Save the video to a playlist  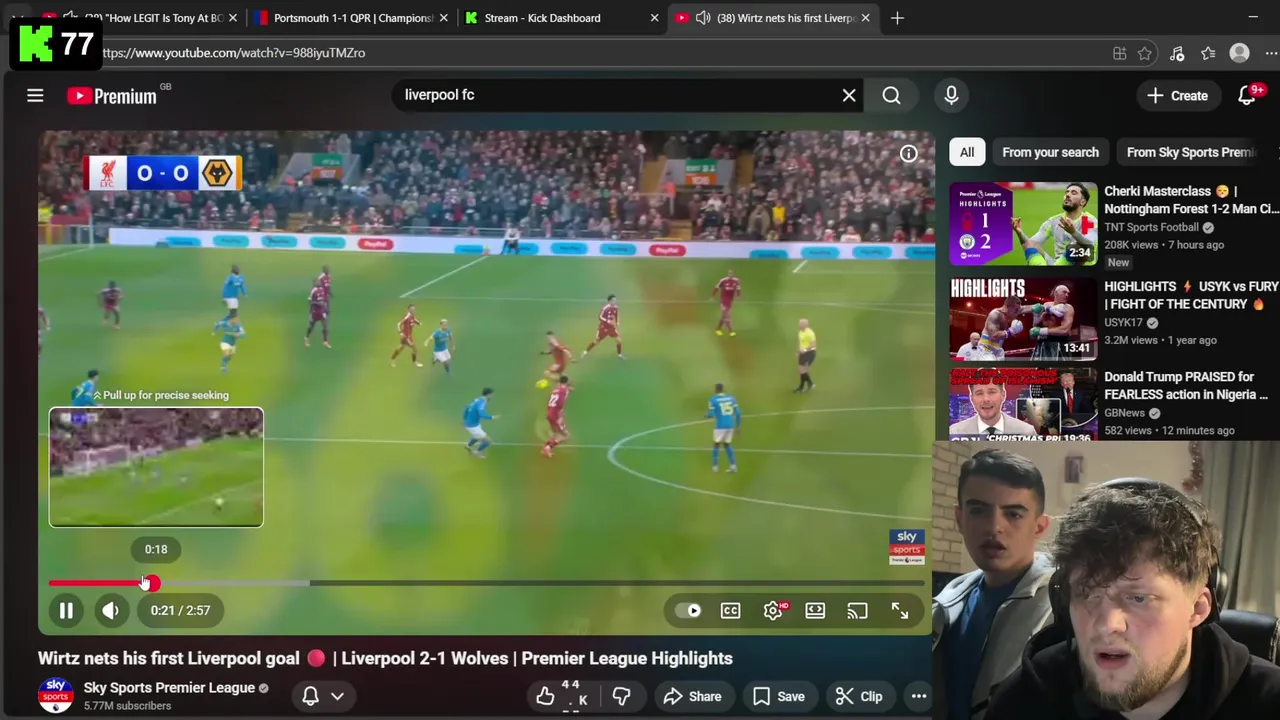point(779,696)
